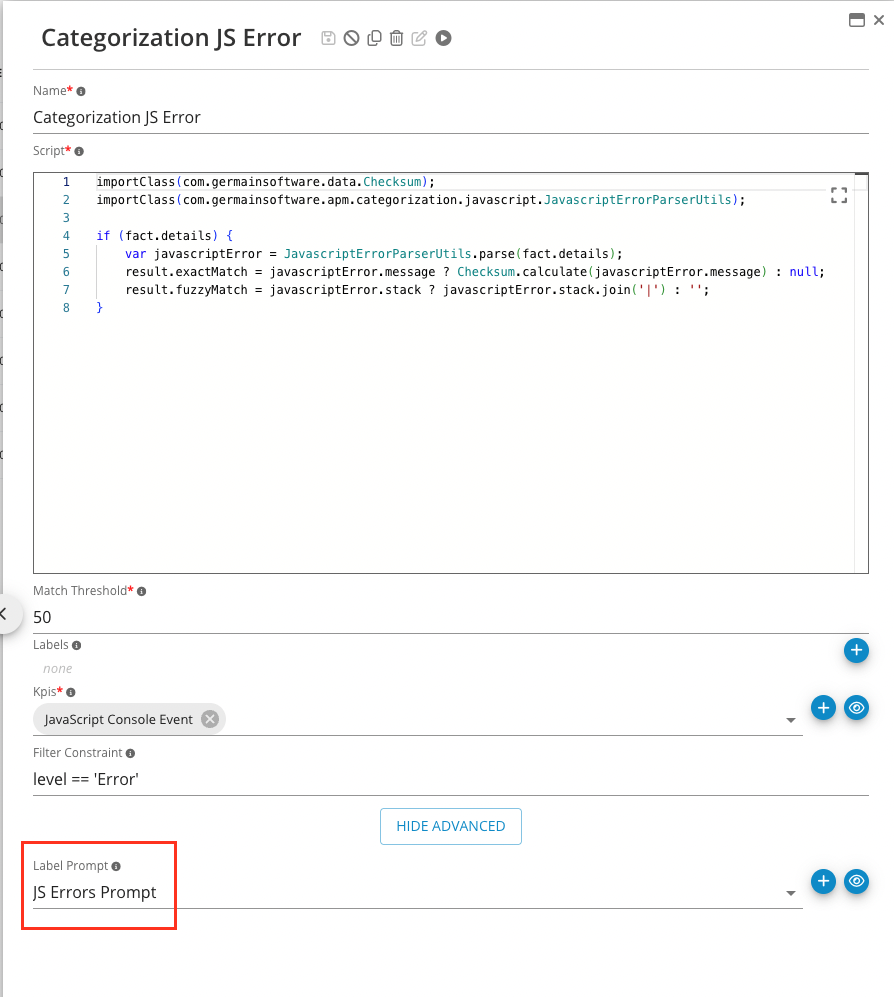The height and width of the screenshot is (997, 894).
Task: Delete the rule via the trash icon
Action: (396, 38)
